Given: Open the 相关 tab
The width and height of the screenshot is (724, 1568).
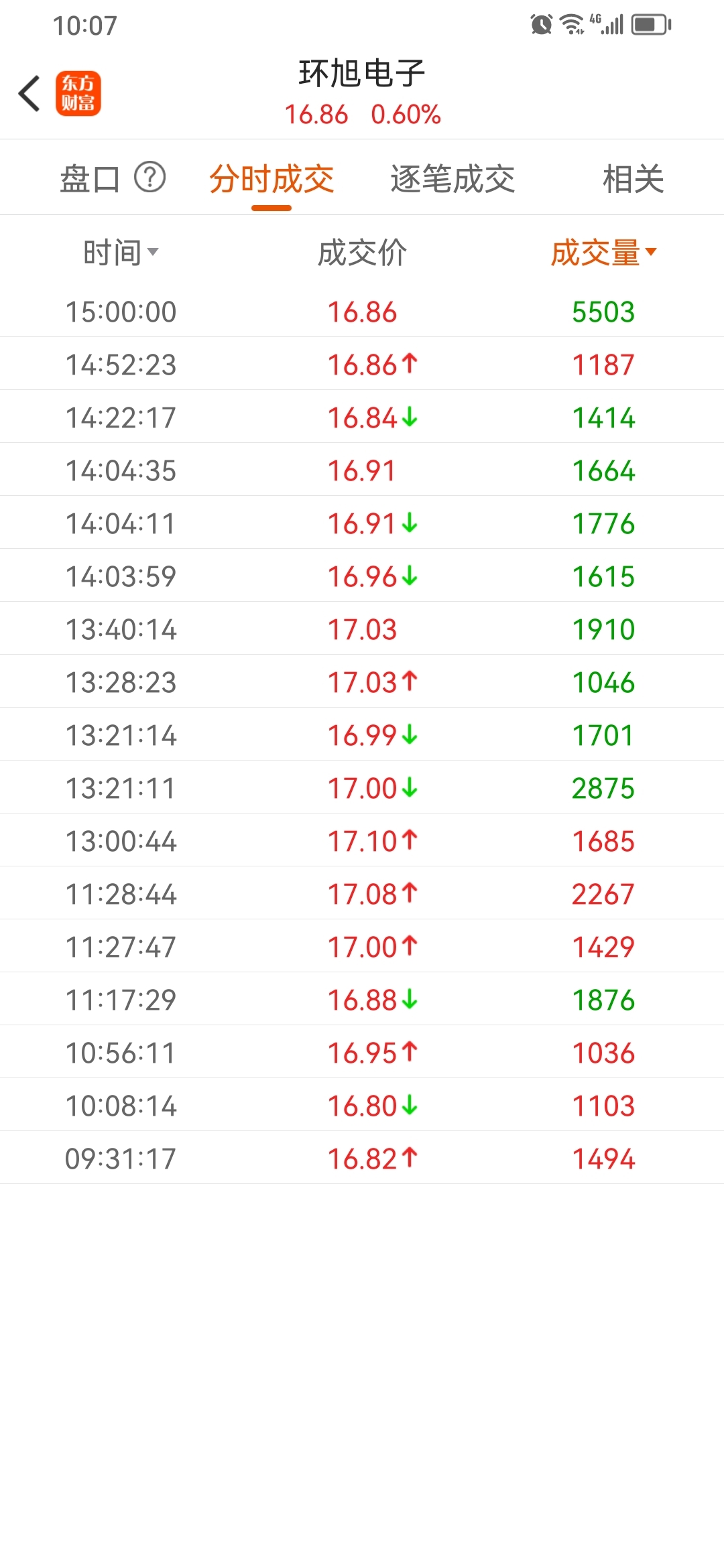Looking at the screenshot, I should [633, 179].
